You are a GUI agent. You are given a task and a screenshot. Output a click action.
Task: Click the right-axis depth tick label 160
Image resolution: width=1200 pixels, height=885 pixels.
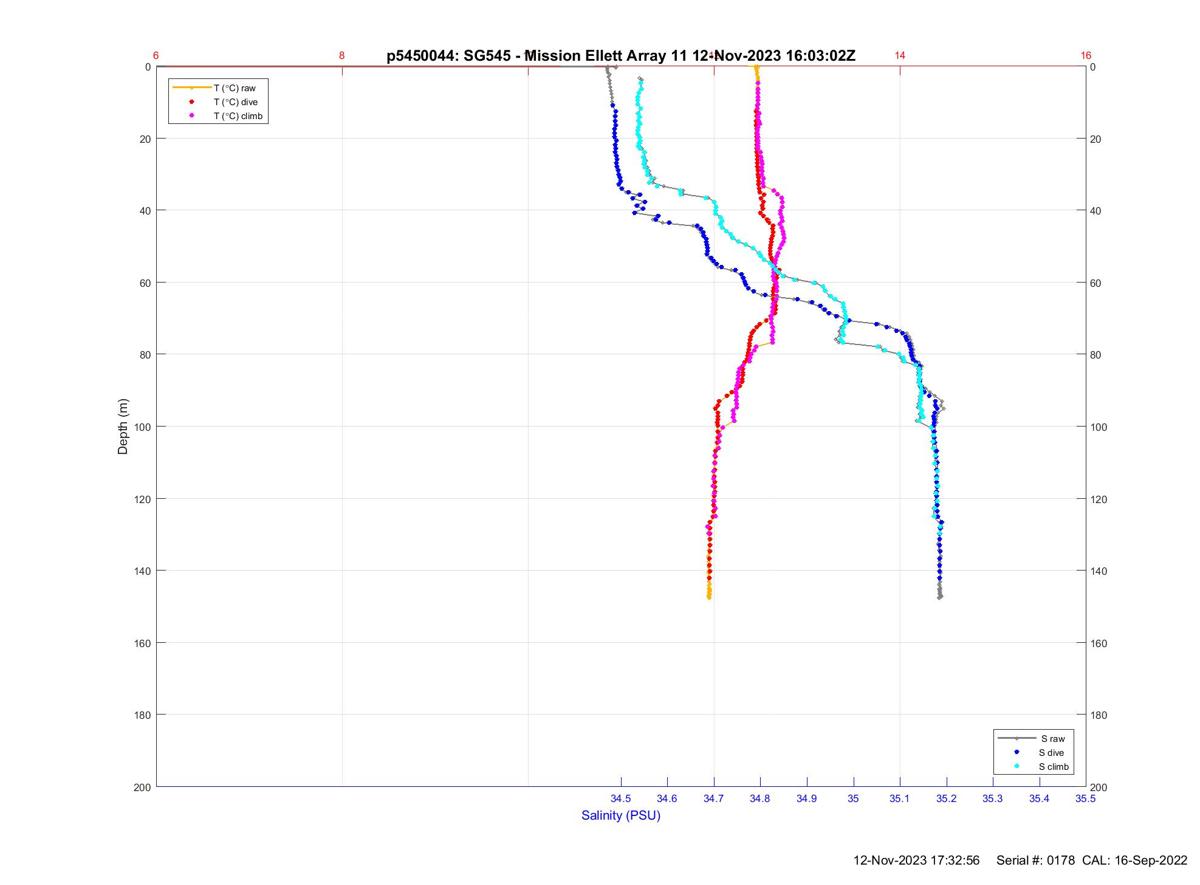click(1099, 643)
